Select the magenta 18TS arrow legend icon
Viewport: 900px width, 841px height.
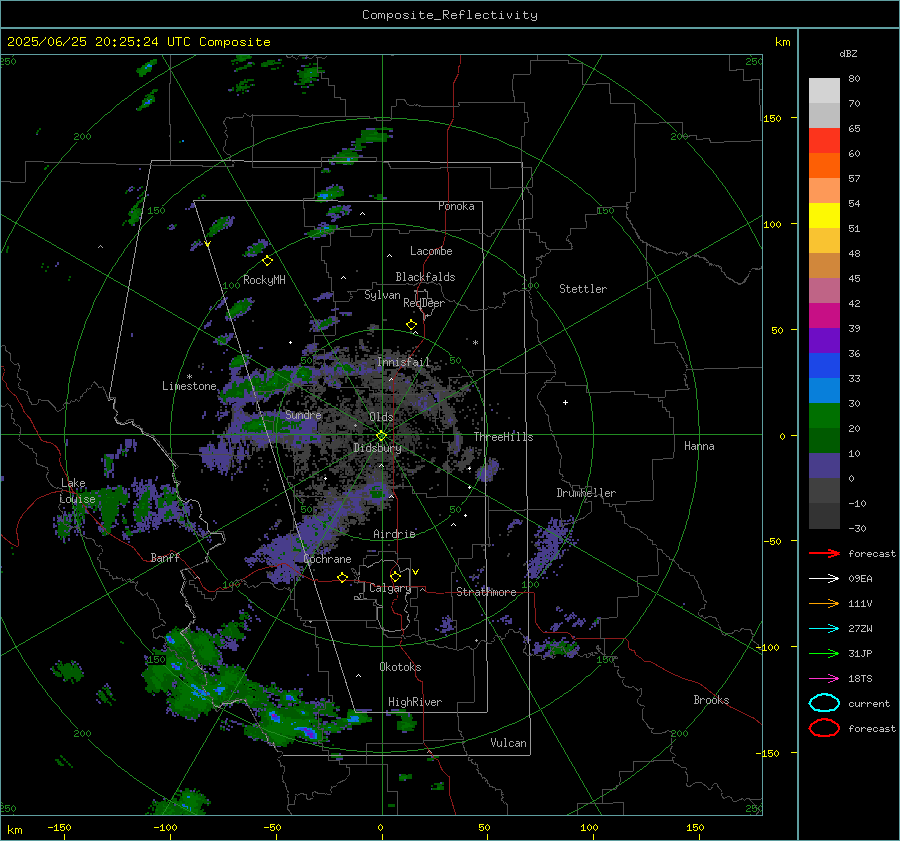[824, 679]
